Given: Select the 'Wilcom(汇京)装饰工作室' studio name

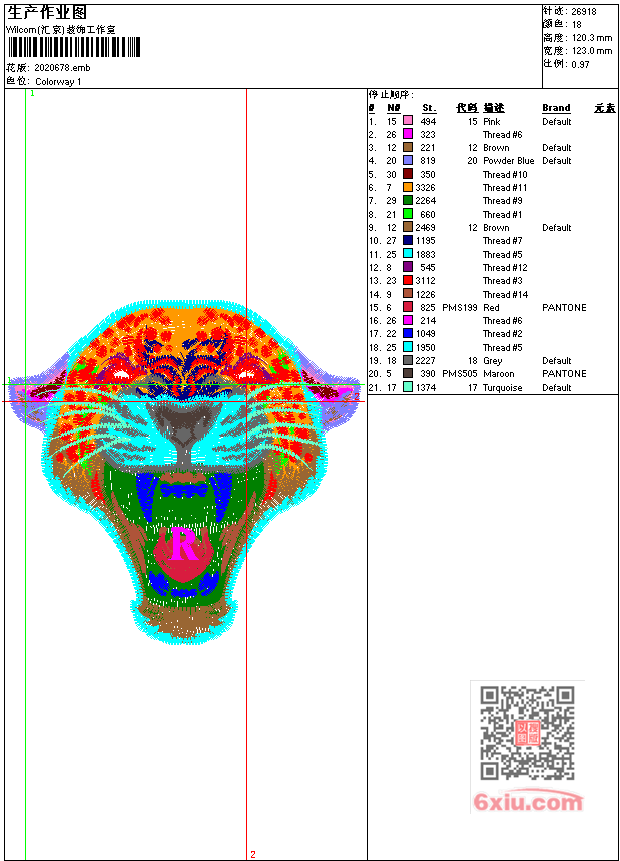Looking at the screenshot, I should point(60,30).
